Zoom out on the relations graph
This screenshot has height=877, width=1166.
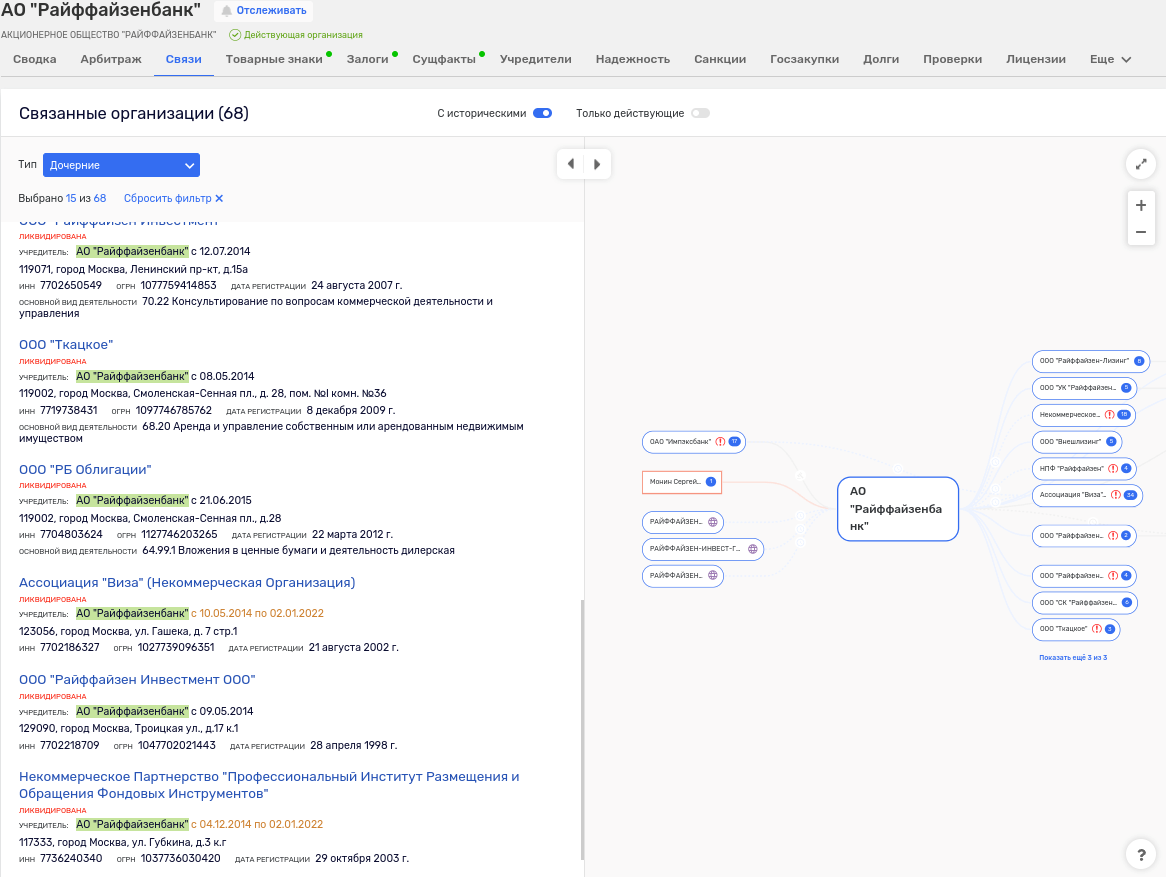click(1141, 231)
